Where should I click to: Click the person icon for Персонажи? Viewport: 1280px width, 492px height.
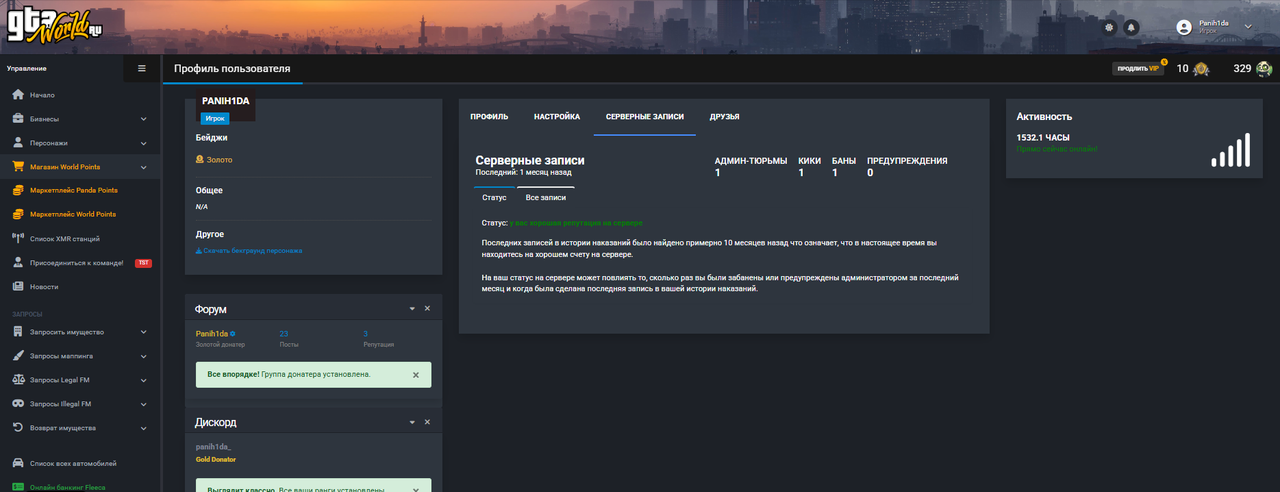click(x=18, y=143)
